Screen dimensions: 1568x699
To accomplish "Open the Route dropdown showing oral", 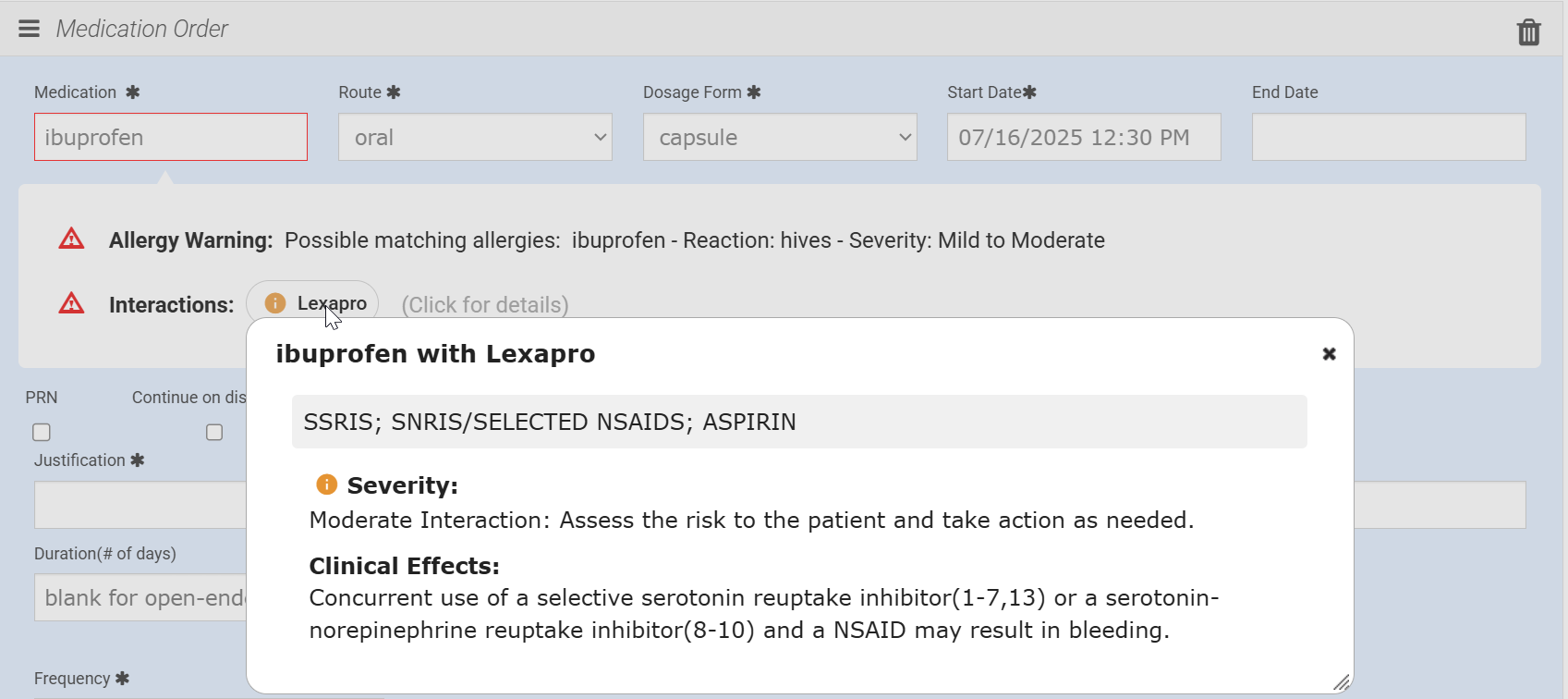I will coord(475,138).
